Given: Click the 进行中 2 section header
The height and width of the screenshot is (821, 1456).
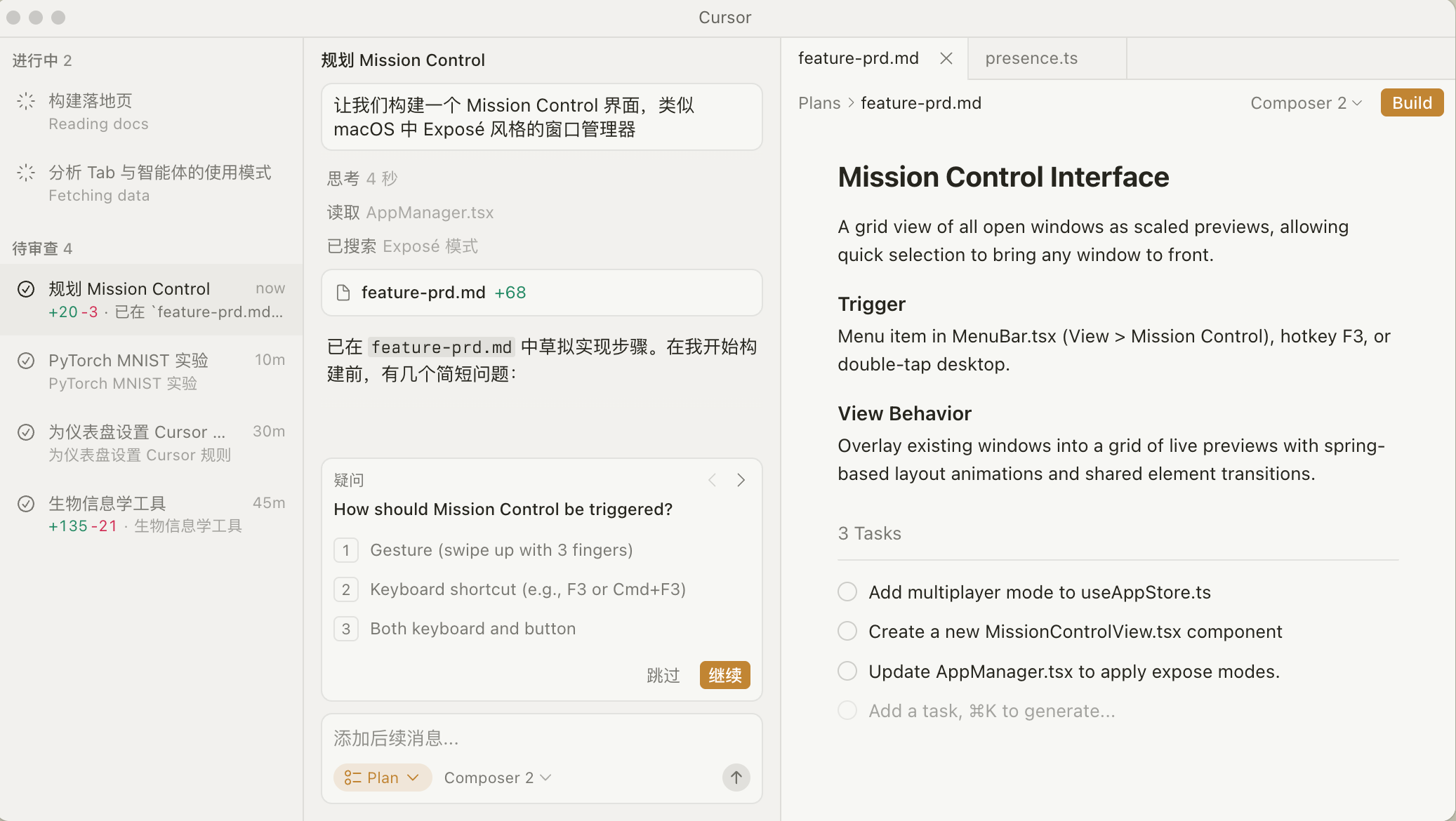Looking at the screenshot, I should click(42, 60).
